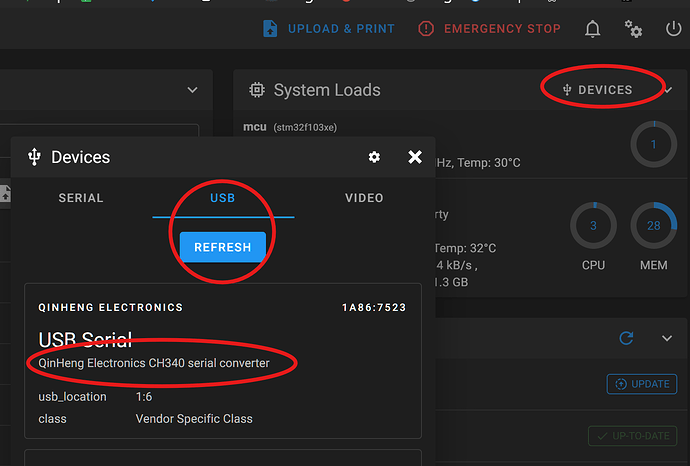The image size is (690, 466).
Task: Close the Devices dialog
Action: pos(415,157)
